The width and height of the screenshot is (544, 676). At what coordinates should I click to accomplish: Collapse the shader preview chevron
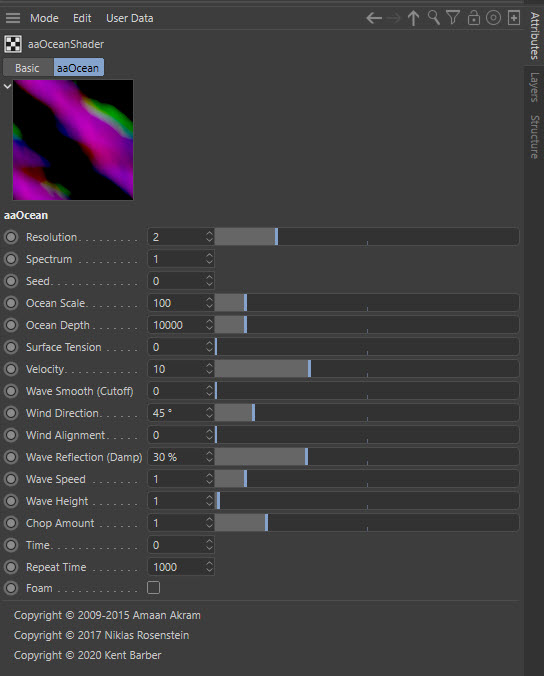[7, 86]
